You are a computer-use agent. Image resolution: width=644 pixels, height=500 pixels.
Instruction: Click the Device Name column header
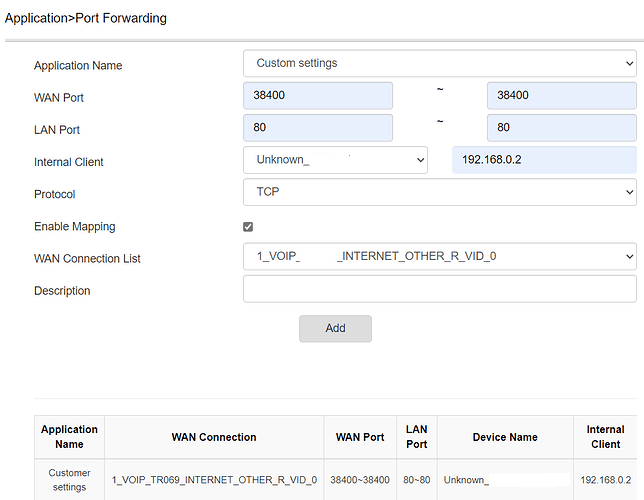point(505,437)
